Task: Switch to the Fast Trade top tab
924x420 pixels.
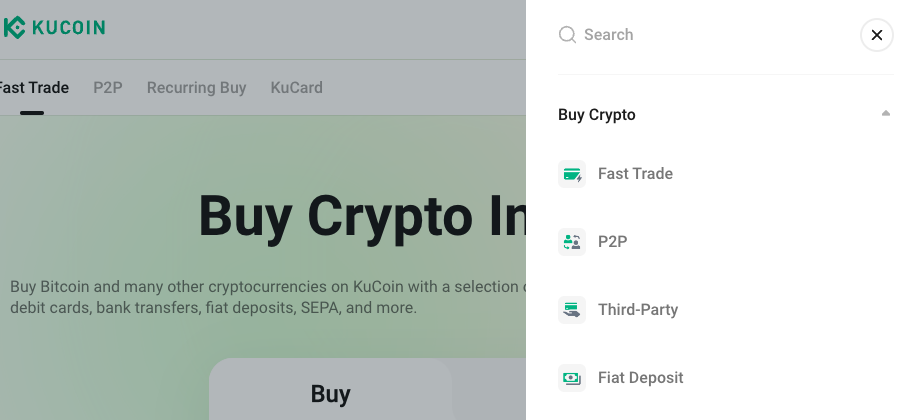Action: pyautogui.click(x=34, y=88)
